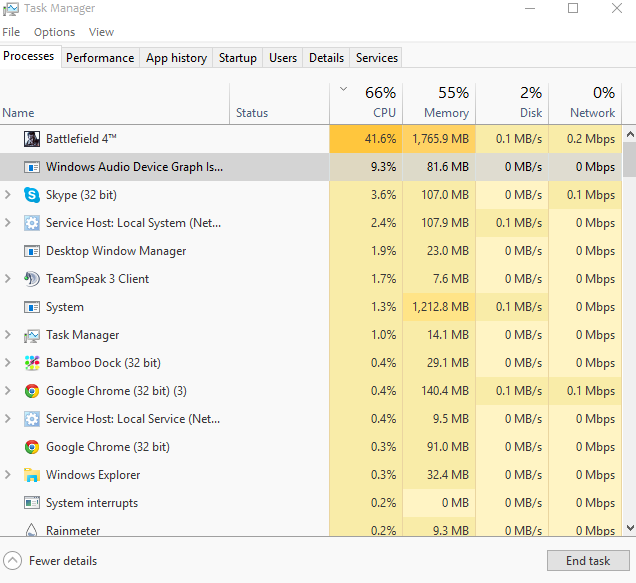Click the 7.6 MB memory cell
Viewport: 636px width, 583px height.
(x=439, y=279)
